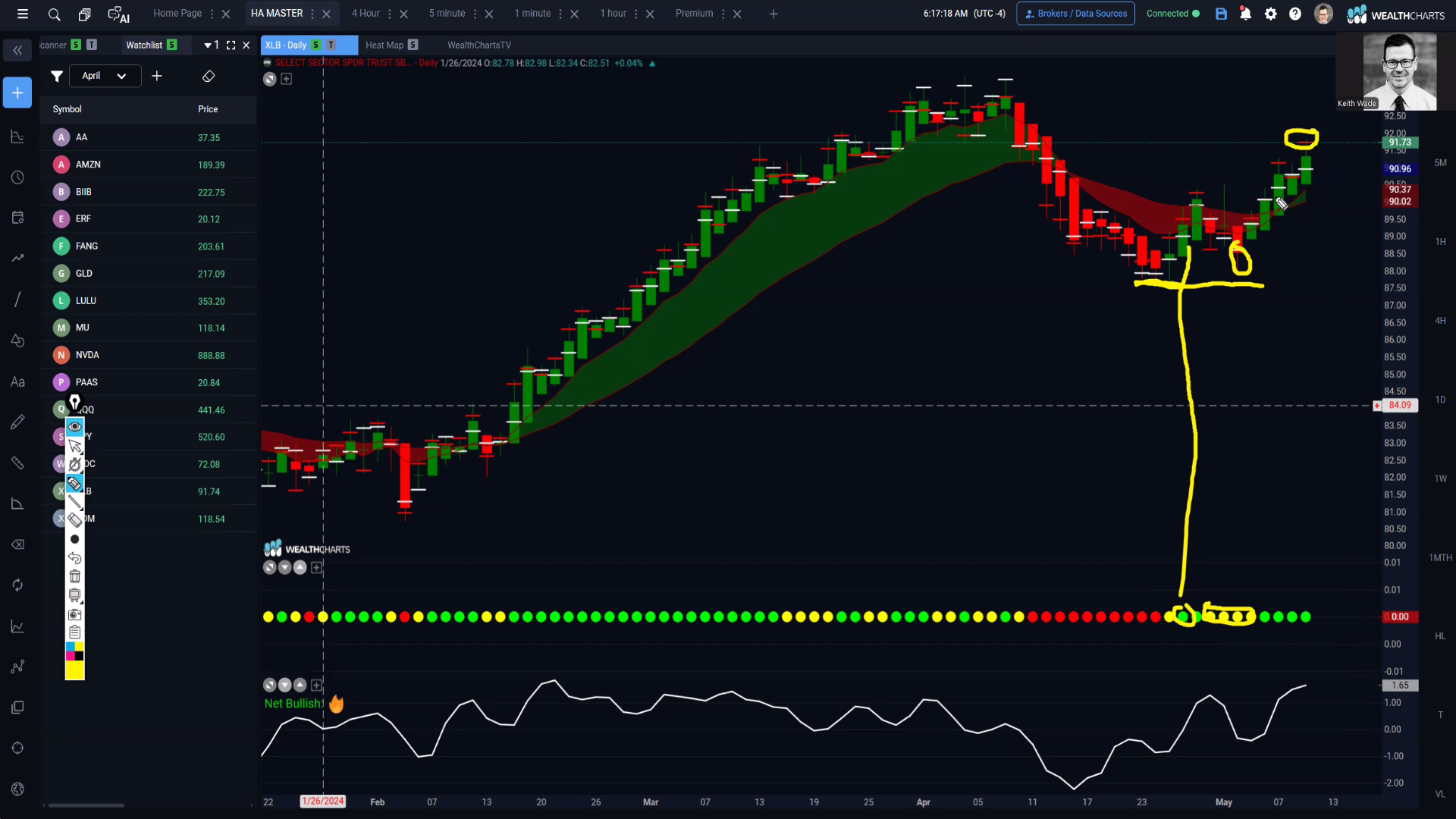
Task: Open the Heat Map tab
Action: tap(384, 45)
